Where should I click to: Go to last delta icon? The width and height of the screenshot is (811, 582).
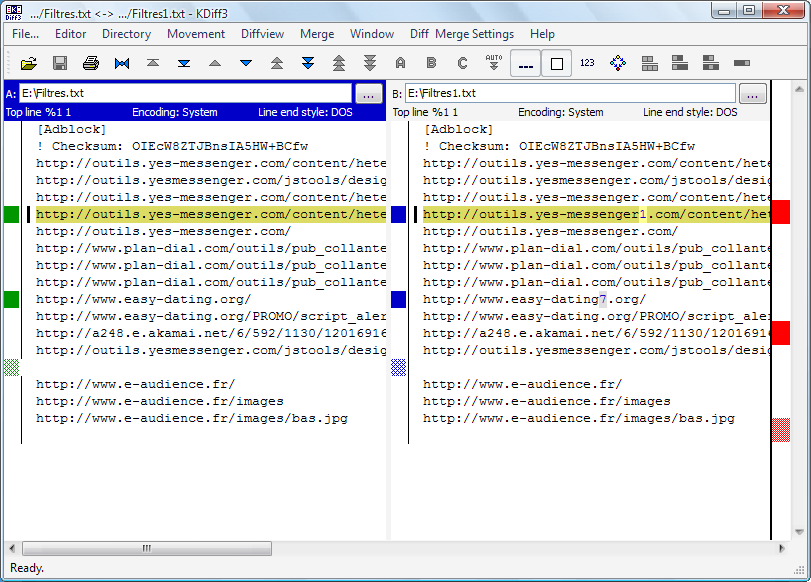tap(184, 63)
